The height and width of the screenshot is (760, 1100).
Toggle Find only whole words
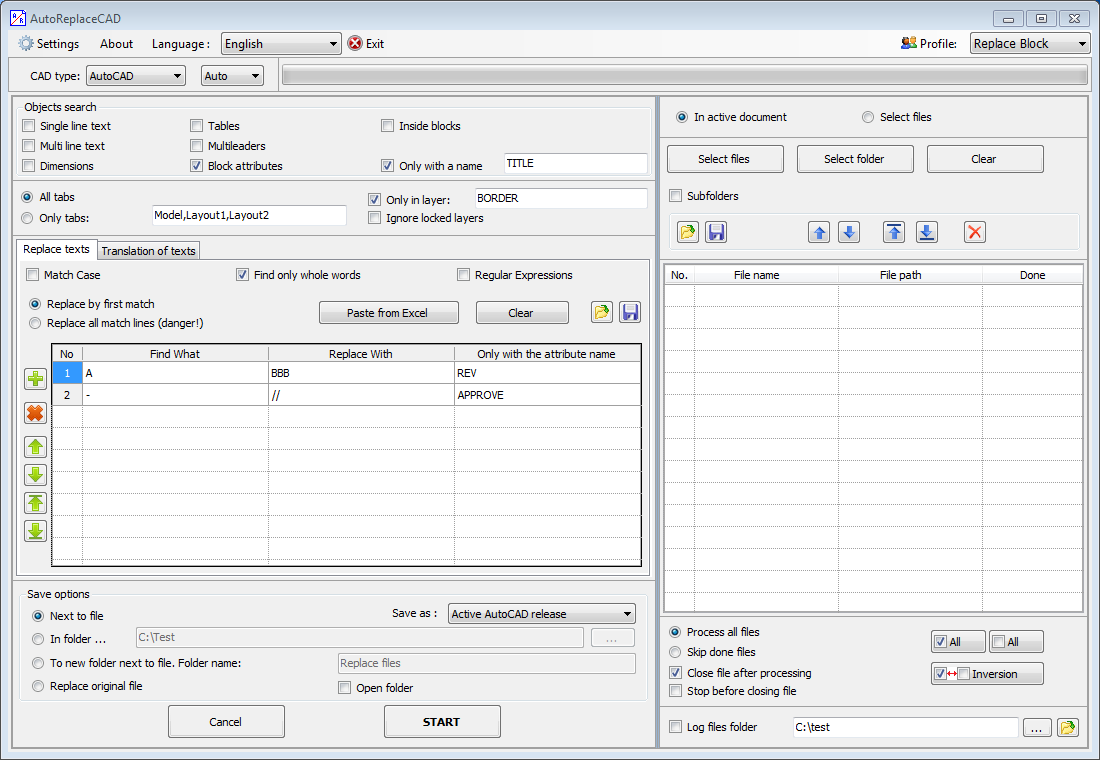[x=242, y=274]
